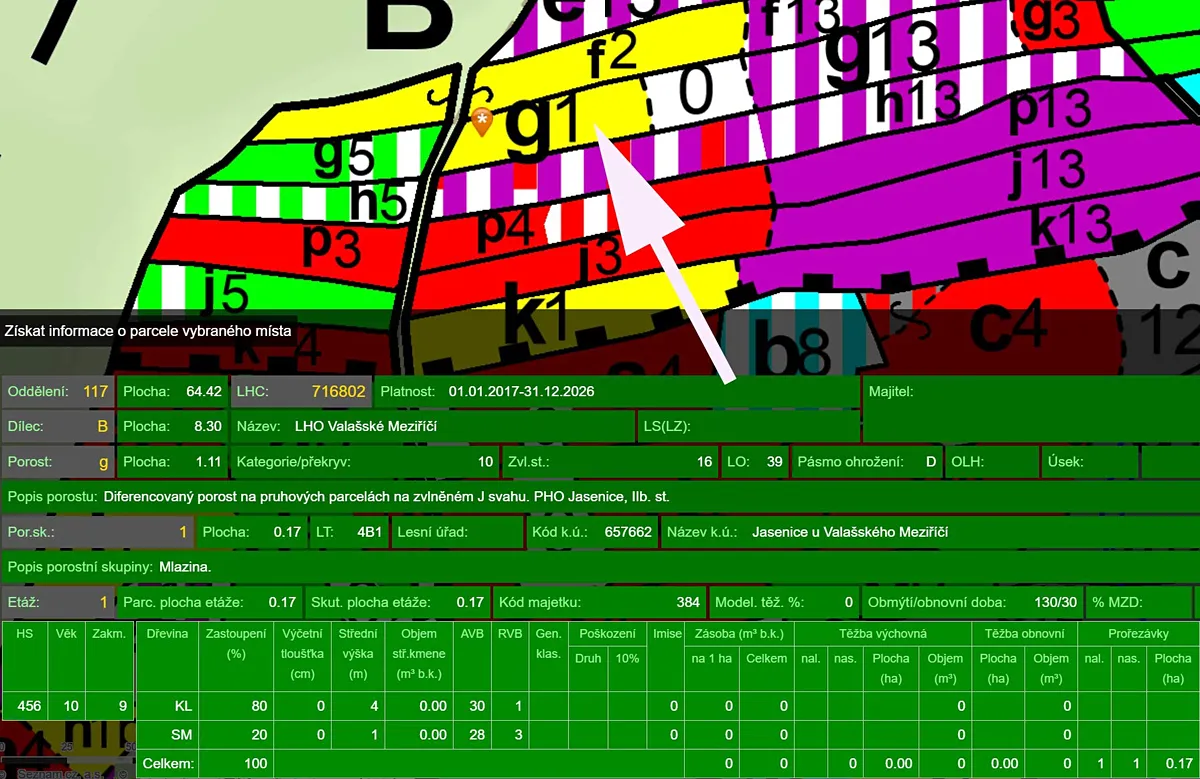Click the 'Celkem:' totals row label

pos(167,765)
